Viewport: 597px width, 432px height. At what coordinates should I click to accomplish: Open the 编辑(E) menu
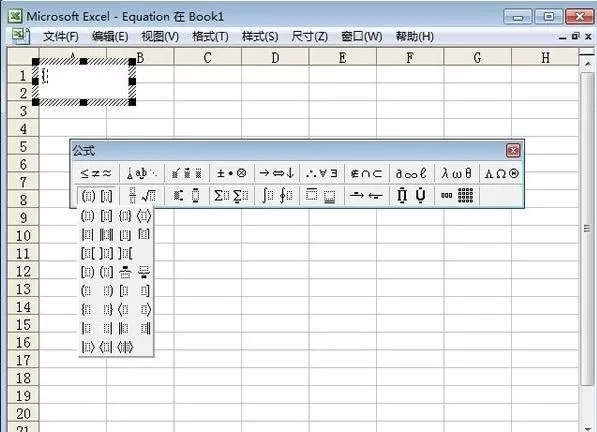110,37
